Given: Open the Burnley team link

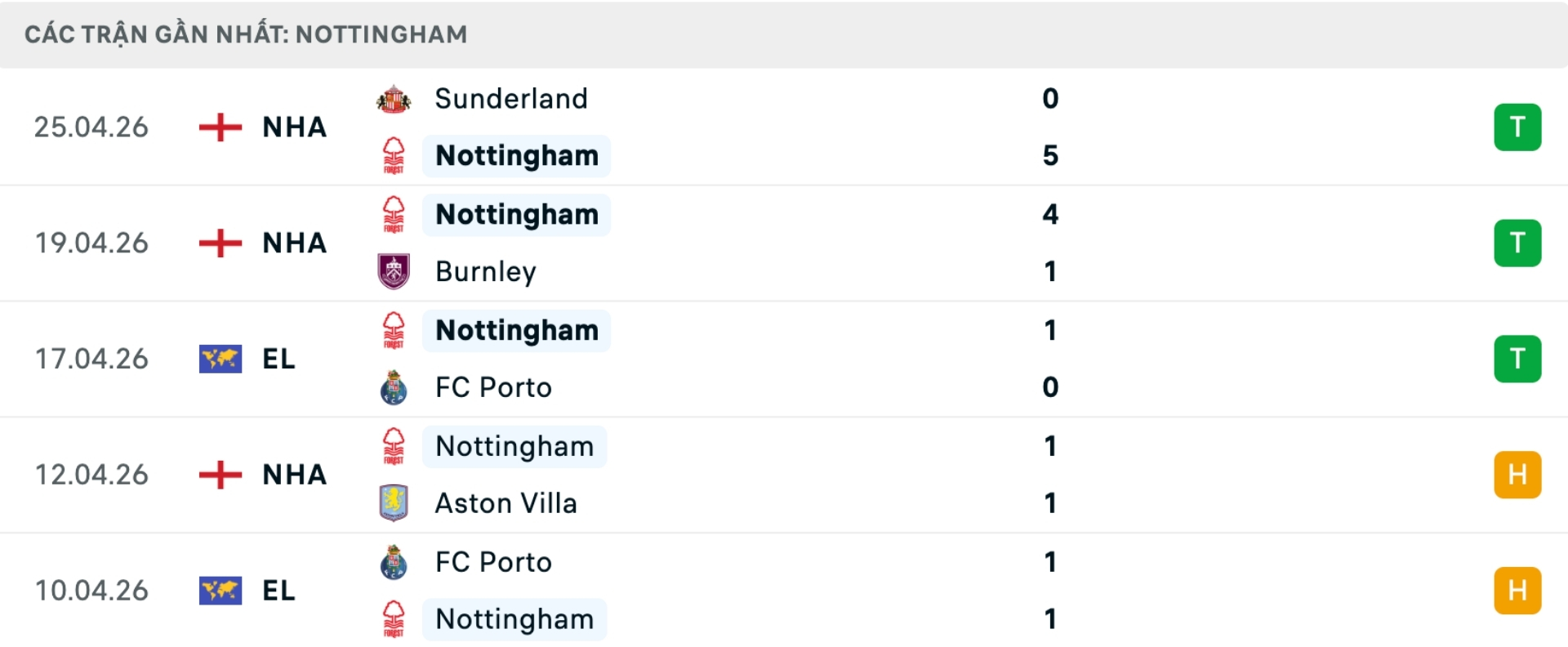Looking at the screenshot, I should [x=486, y=271].
